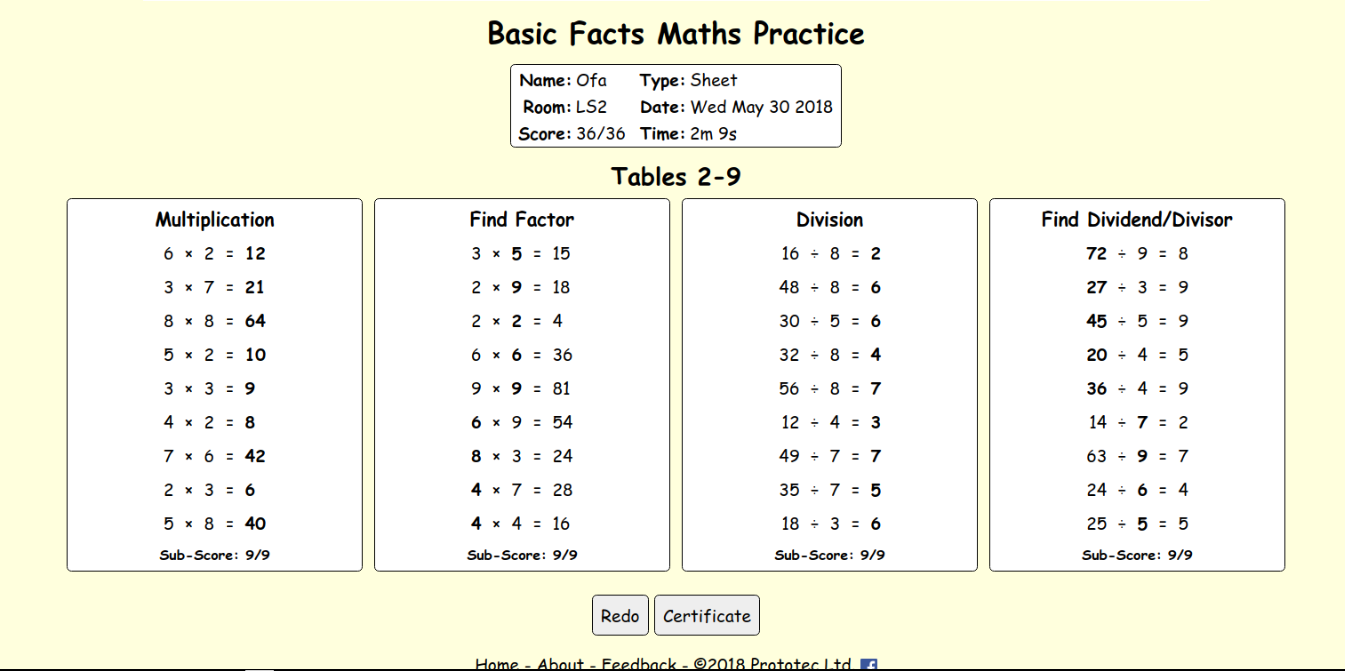Click the Redo button
The width and height of the screenshot is (1345, 671).
coord(620,615)
